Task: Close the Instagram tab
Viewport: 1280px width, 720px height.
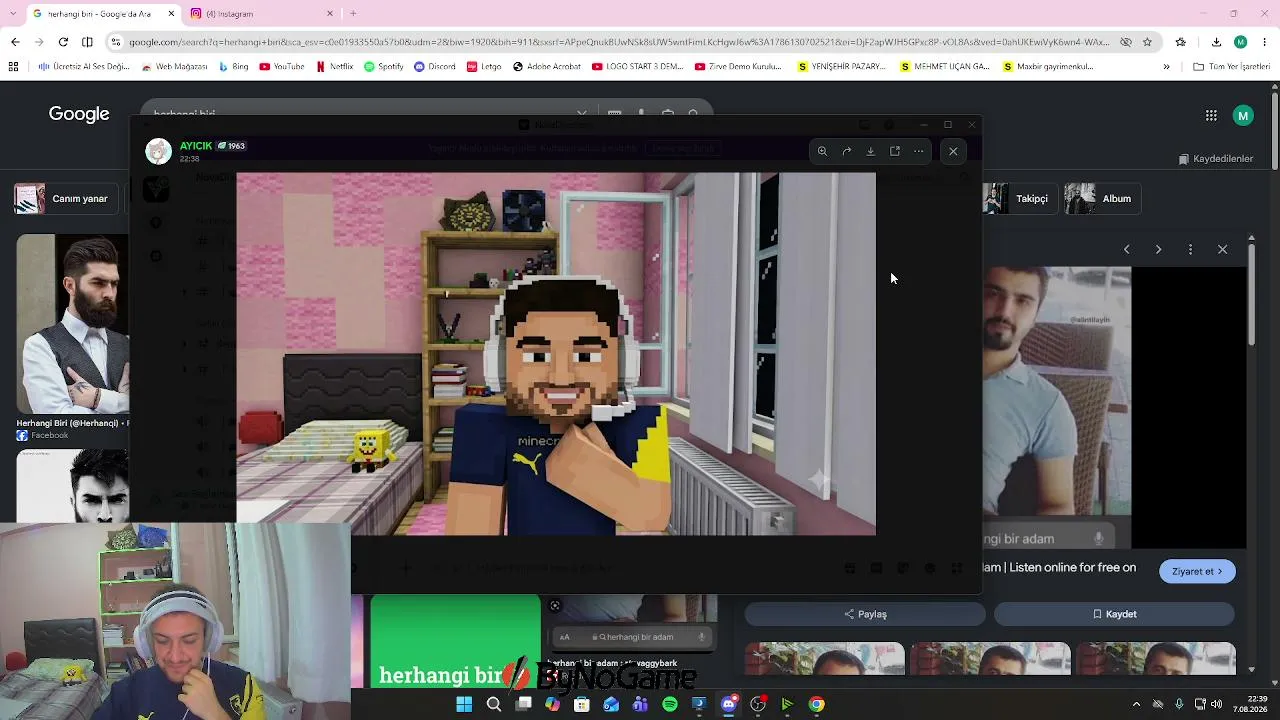Action: coord(330,13)
